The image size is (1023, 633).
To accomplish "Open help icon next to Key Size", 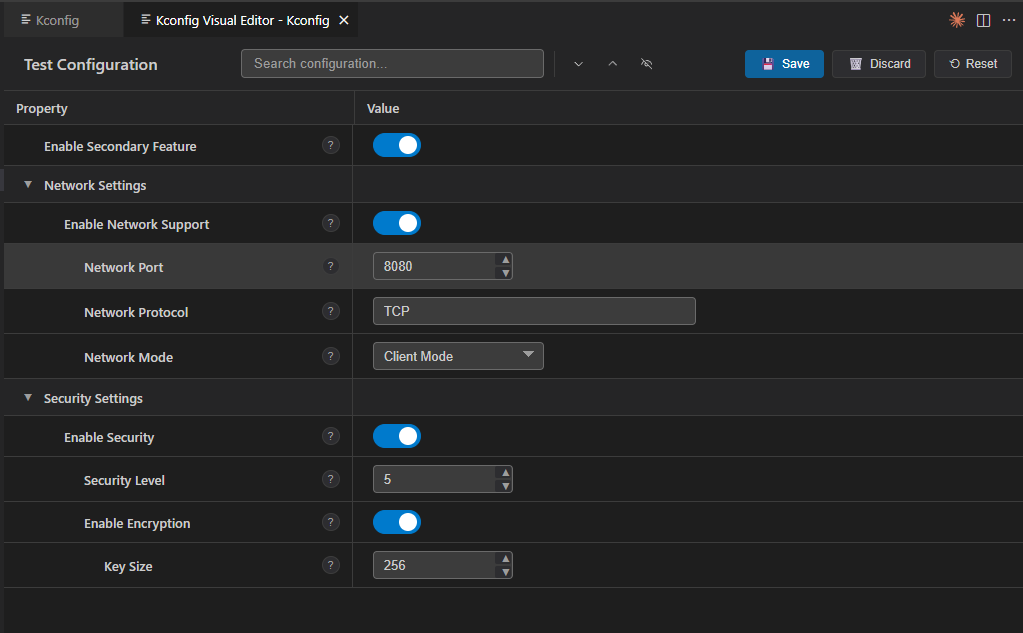I will coord(331,565).
